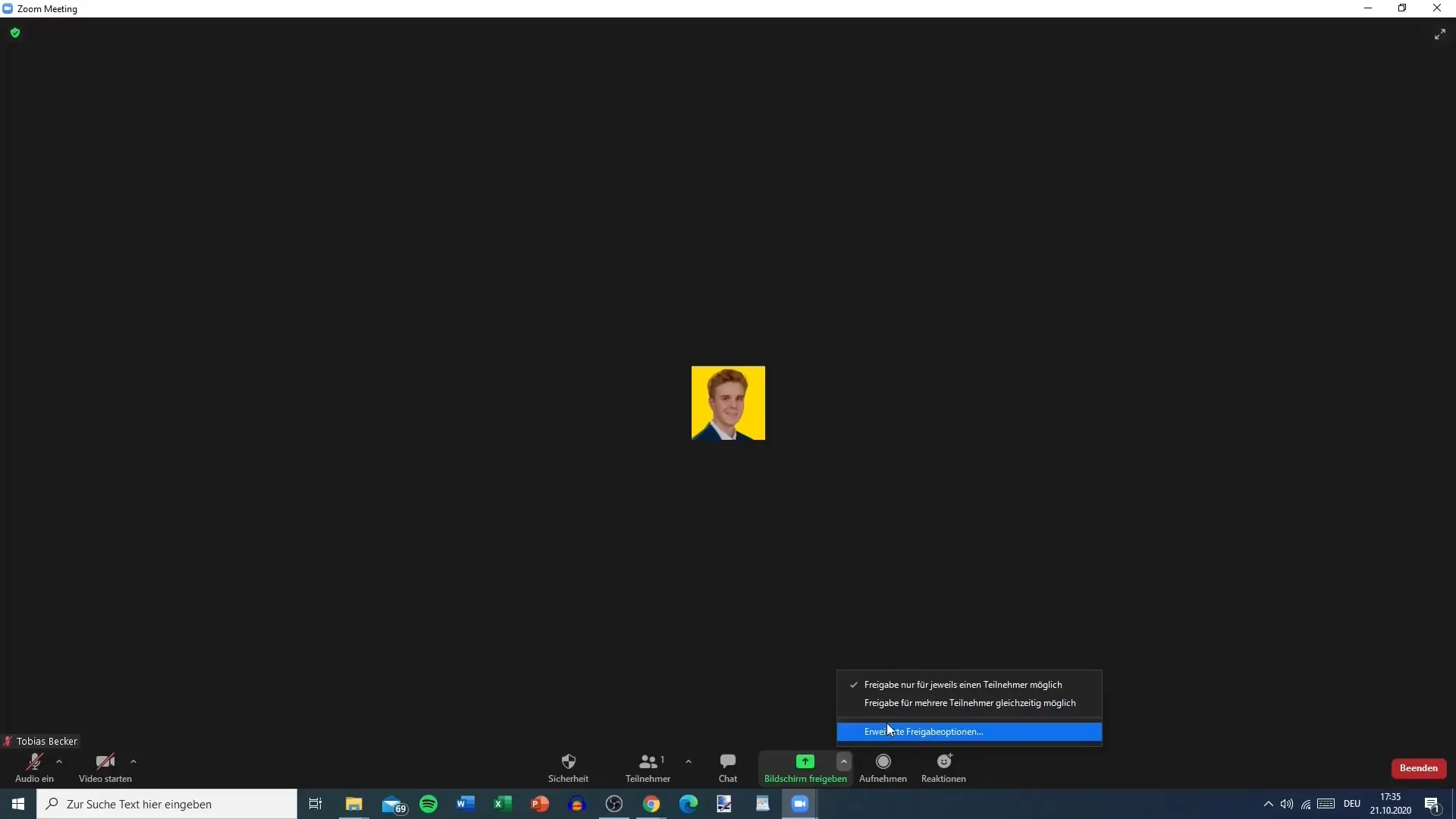This screenshot has width=1456, height=819.
Task: Open the Windows notification center
Action: (1432, 804)
